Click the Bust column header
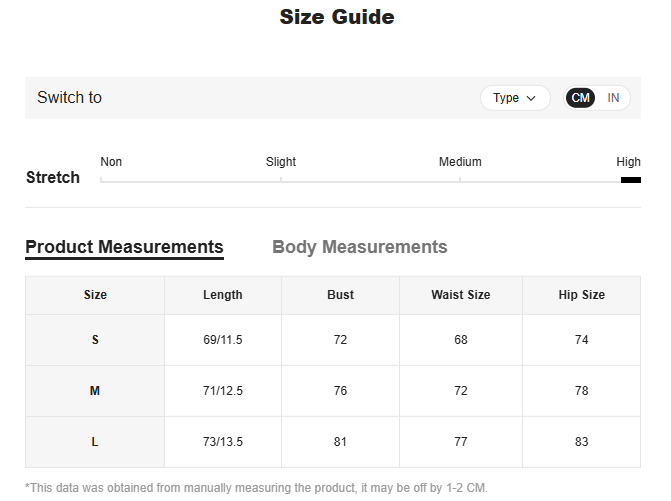This screenshot has width=671, height=501. (x=341, y=295)
